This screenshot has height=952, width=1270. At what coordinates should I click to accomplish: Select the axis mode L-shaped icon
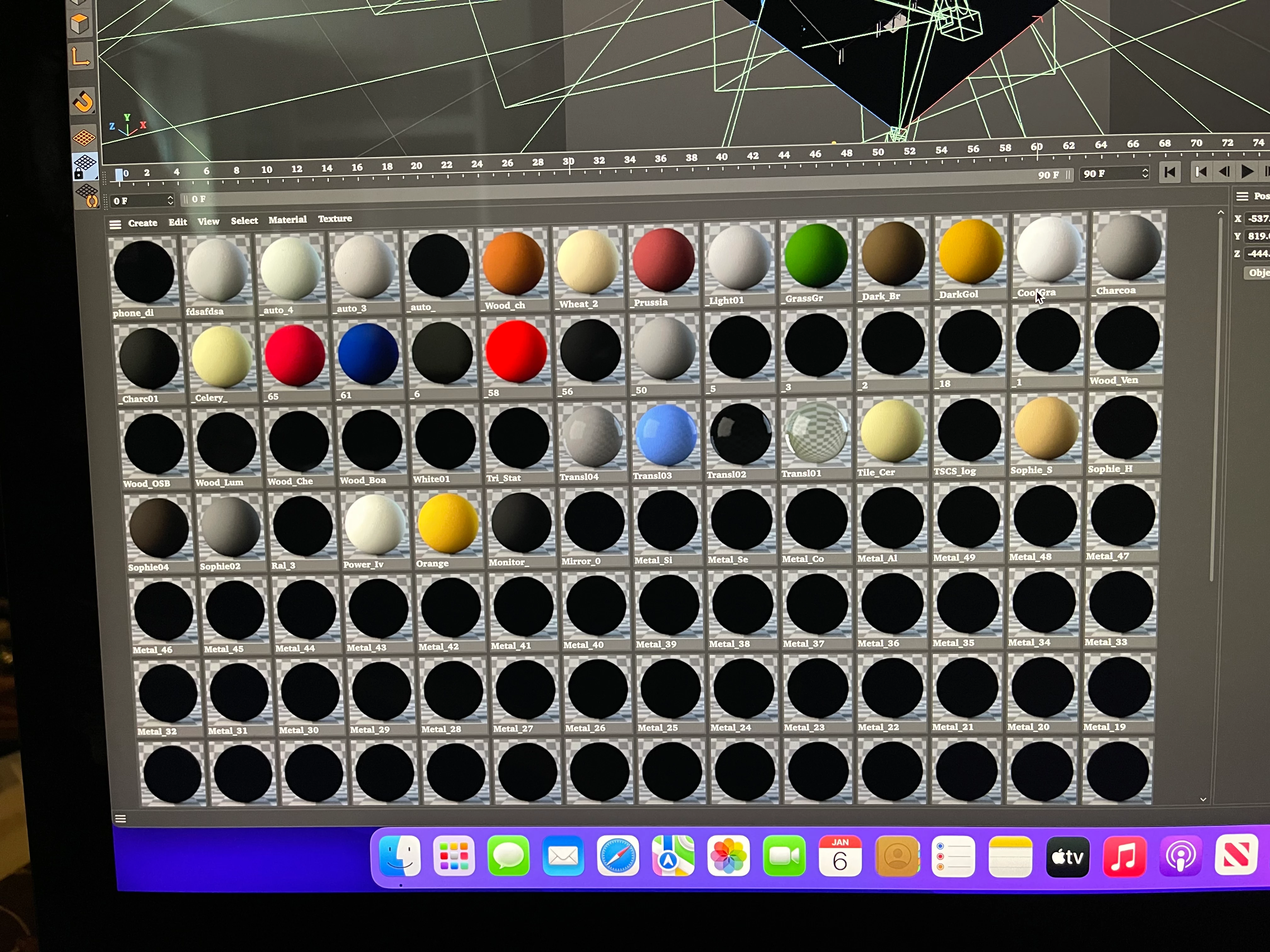coord(80,57)
